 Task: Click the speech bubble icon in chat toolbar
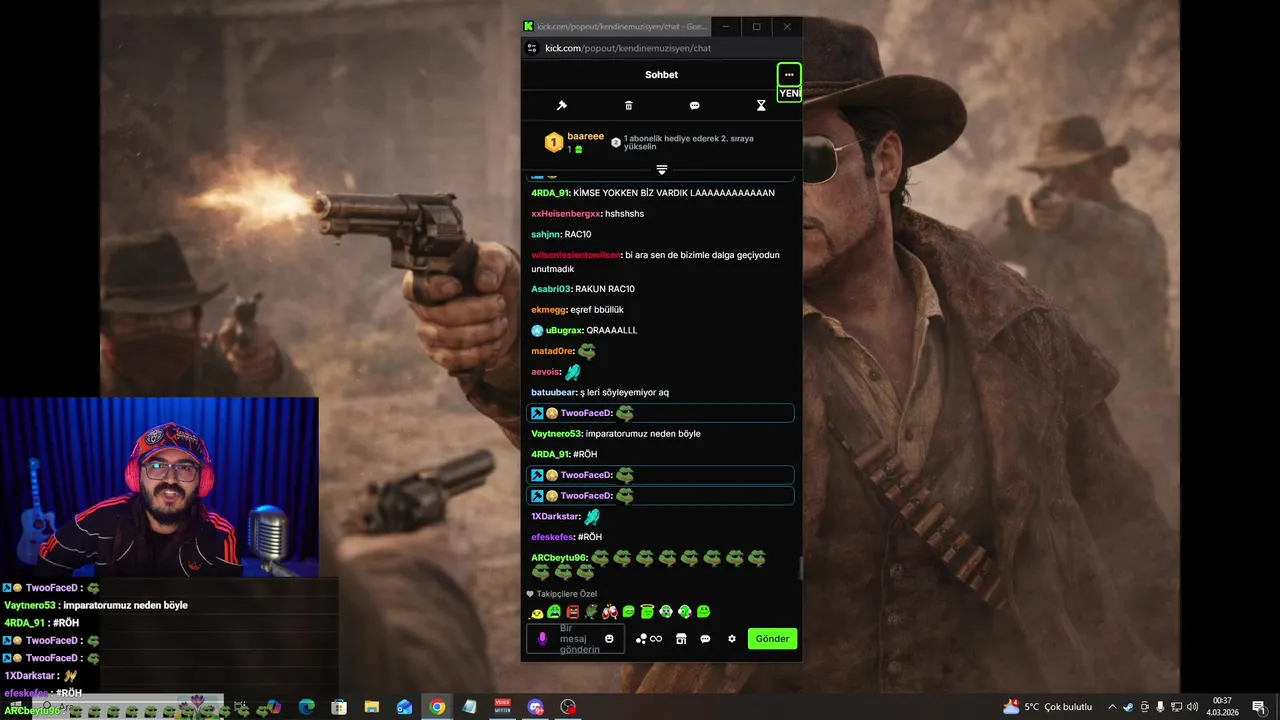pyautogui.click(x=695, y=105)
